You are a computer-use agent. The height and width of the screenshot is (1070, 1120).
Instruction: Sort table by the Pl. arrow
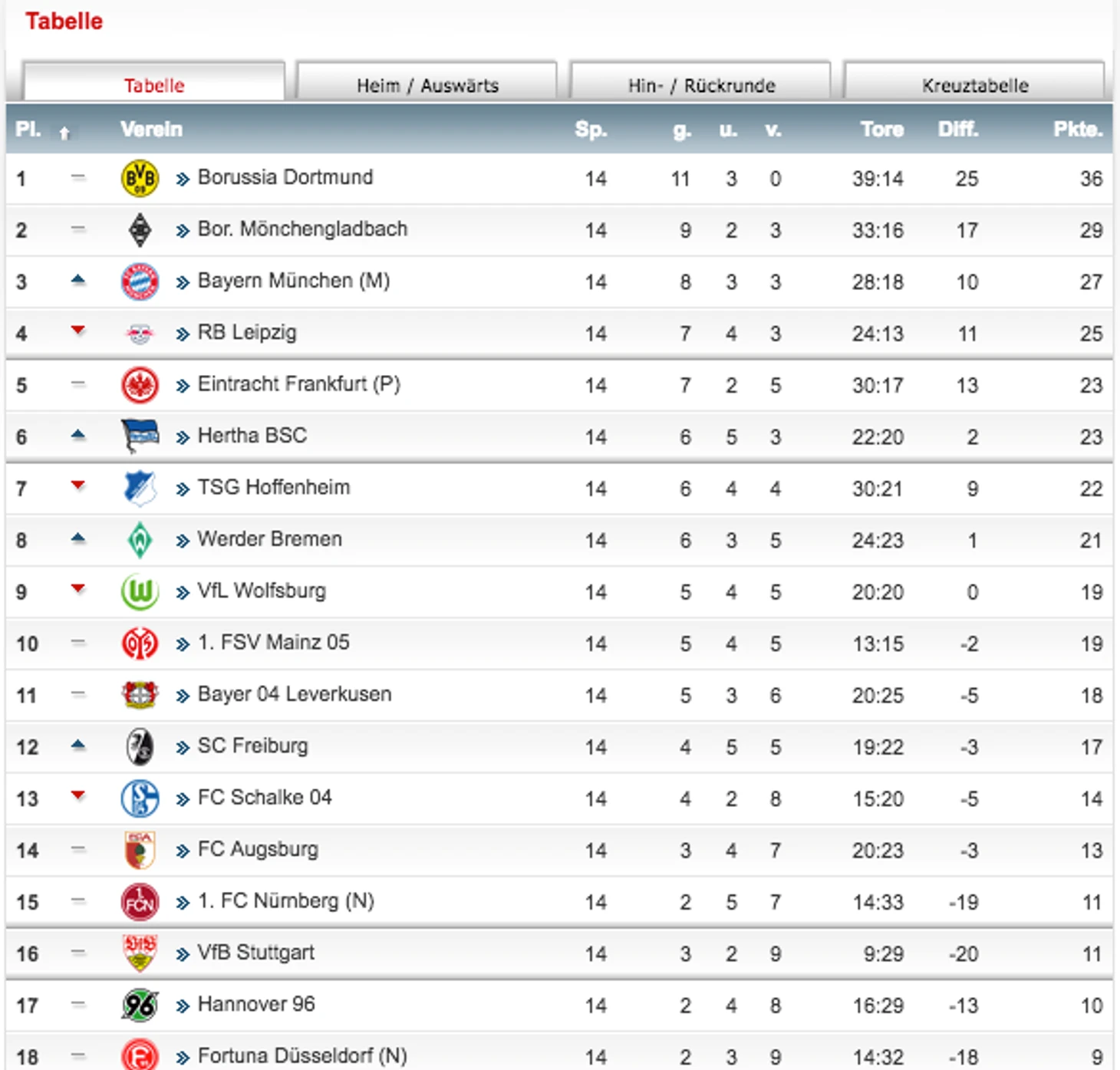click(64, 133)
